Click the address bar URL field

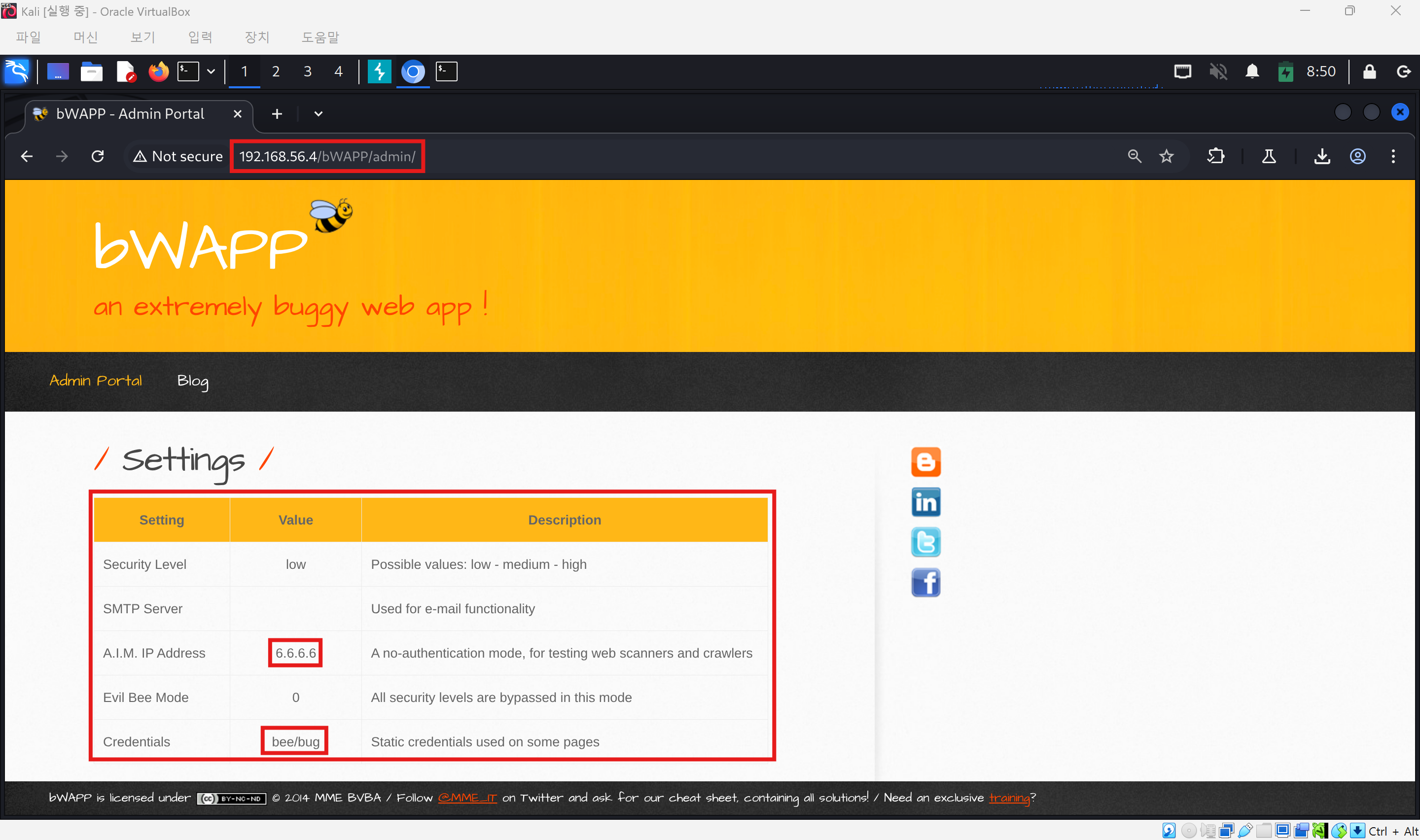[327, 156]
